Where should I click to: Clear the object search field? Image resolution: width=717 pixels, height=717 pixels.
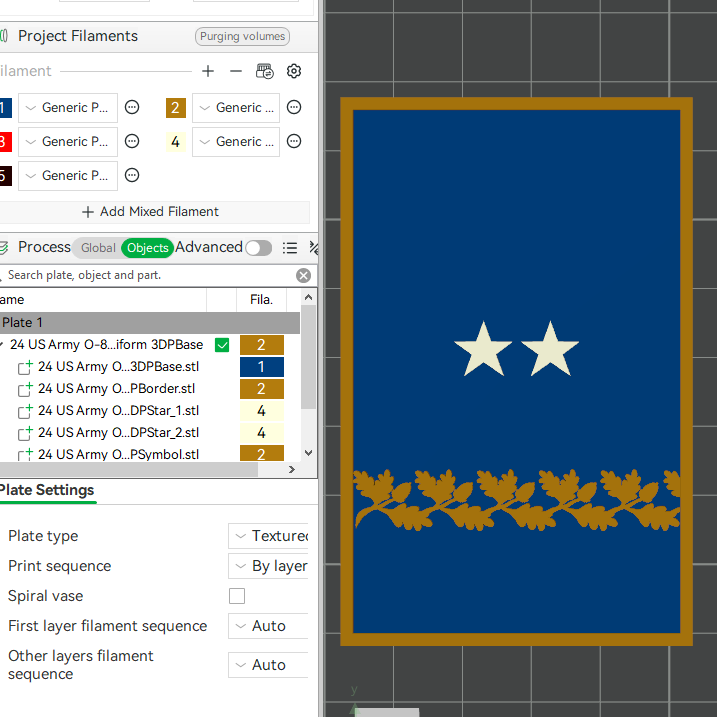pos(303,275)
